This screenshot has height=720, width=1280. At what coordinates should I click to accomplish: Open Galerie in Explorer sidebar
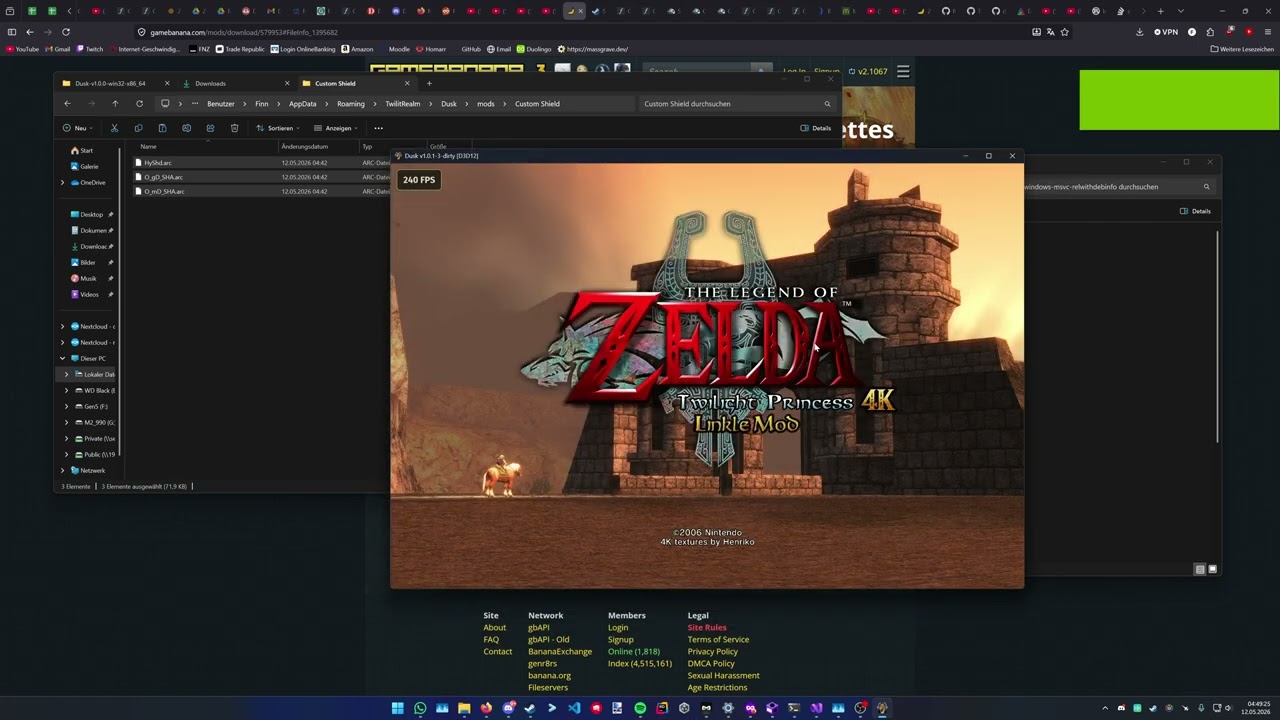tap(84, 166)
